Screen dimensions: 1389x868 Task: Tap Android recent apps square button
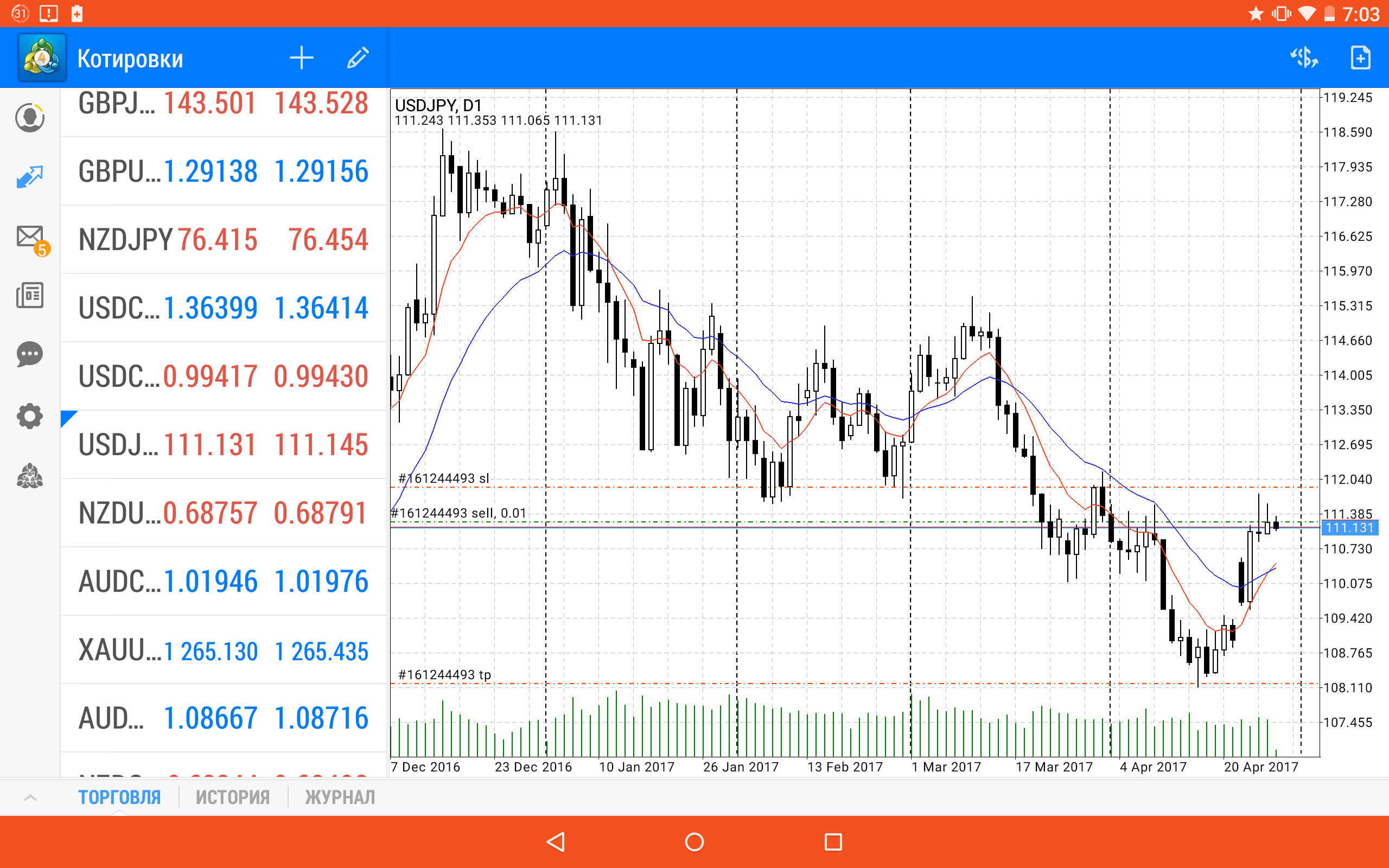pyautogui.click(x=833, y=841)
